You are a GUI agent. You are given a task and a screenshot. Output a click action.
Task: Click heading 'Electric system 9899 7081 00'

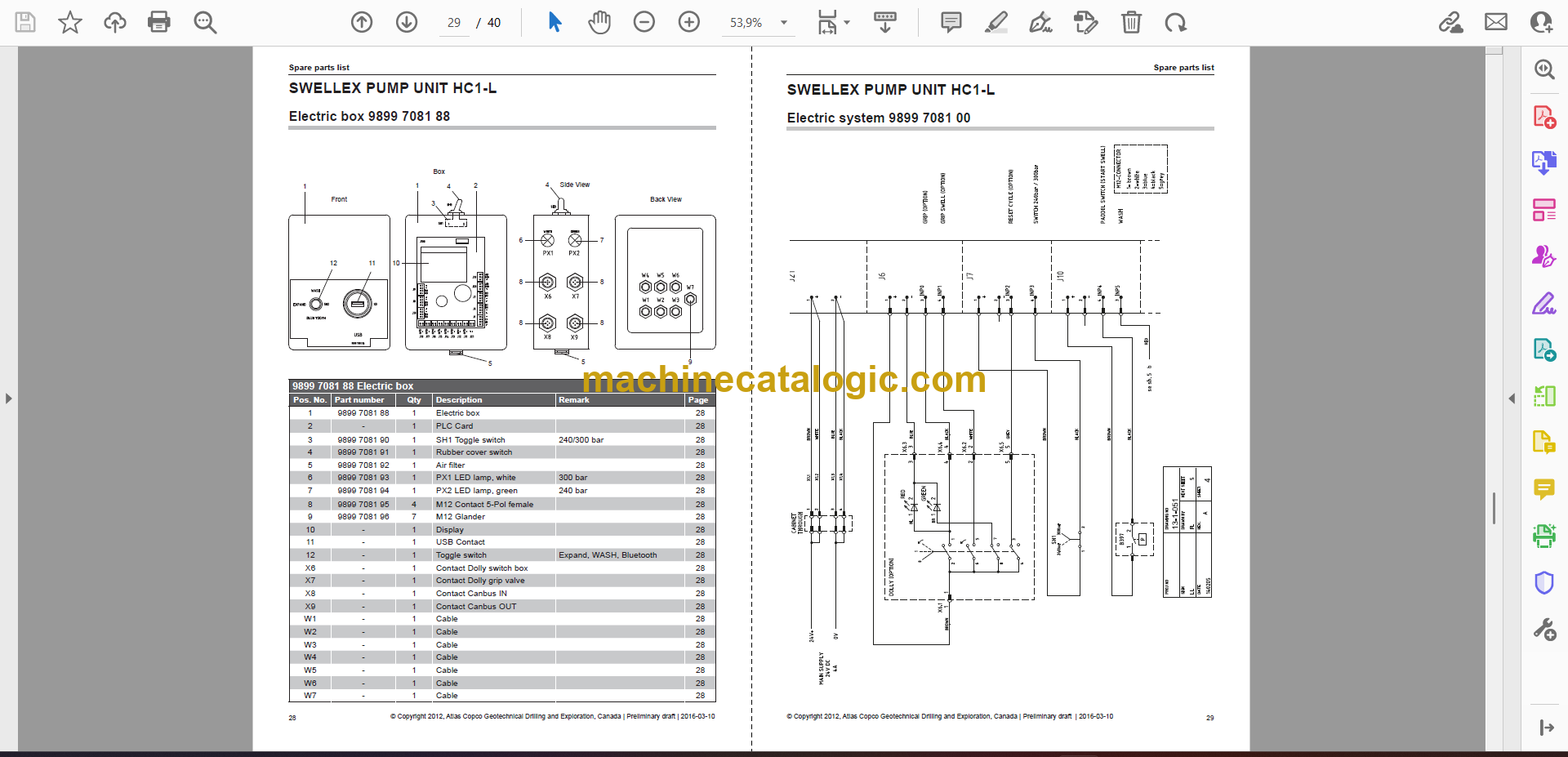pos(879,118)
